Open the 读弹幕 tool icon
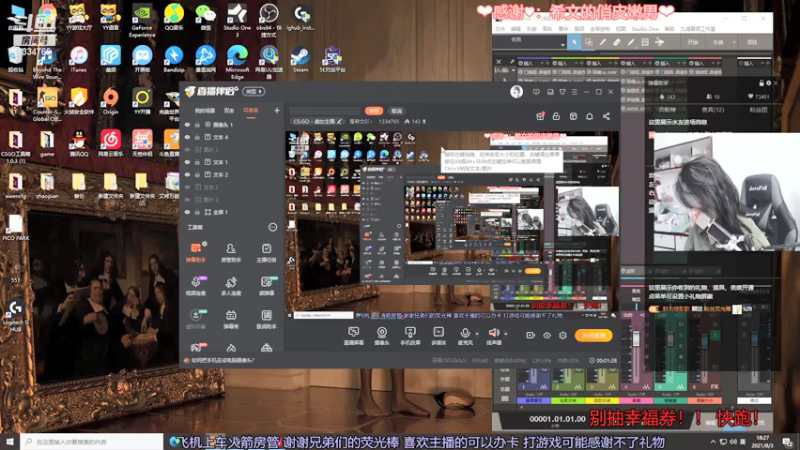The height and width of the screenshot is (450, 800). [x=266, y=286]
